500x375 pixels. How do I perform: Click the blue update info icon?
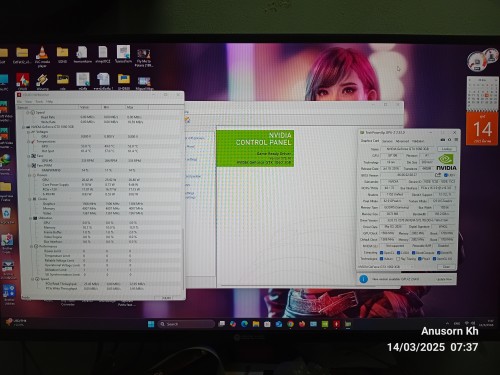[364, 279]
